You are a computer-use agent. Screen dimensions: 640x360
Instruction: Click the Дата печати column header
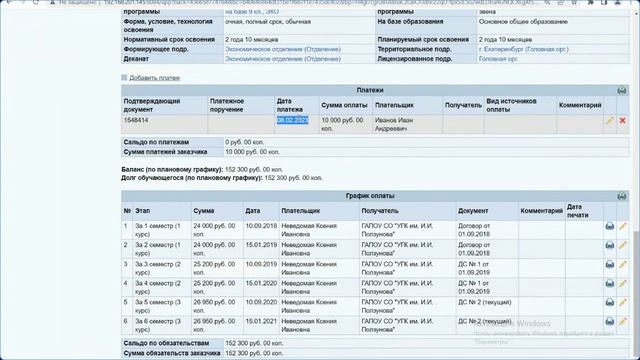point(578,211)
